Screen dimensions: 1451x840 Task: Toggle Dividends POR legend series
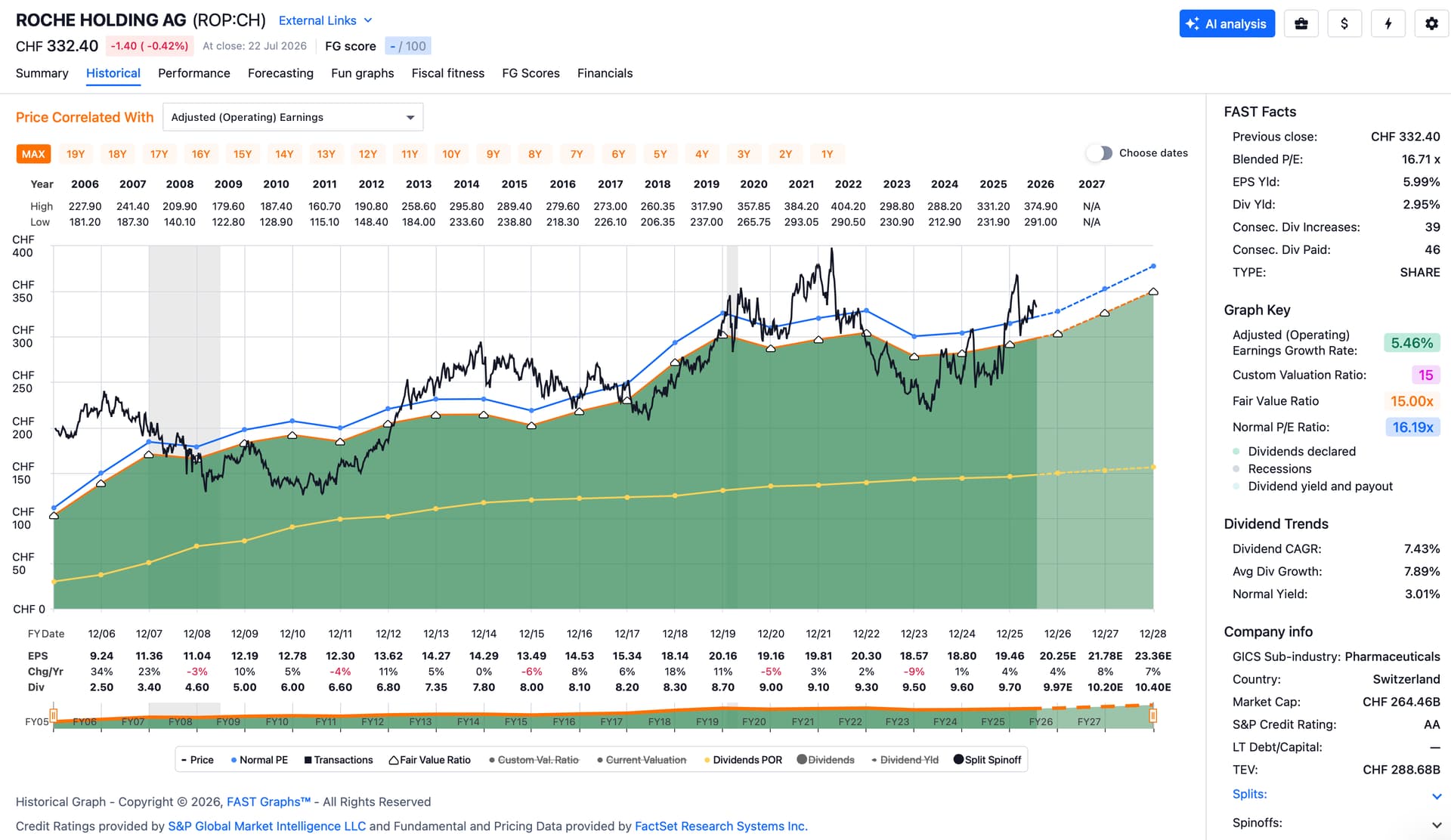[743, 760]
